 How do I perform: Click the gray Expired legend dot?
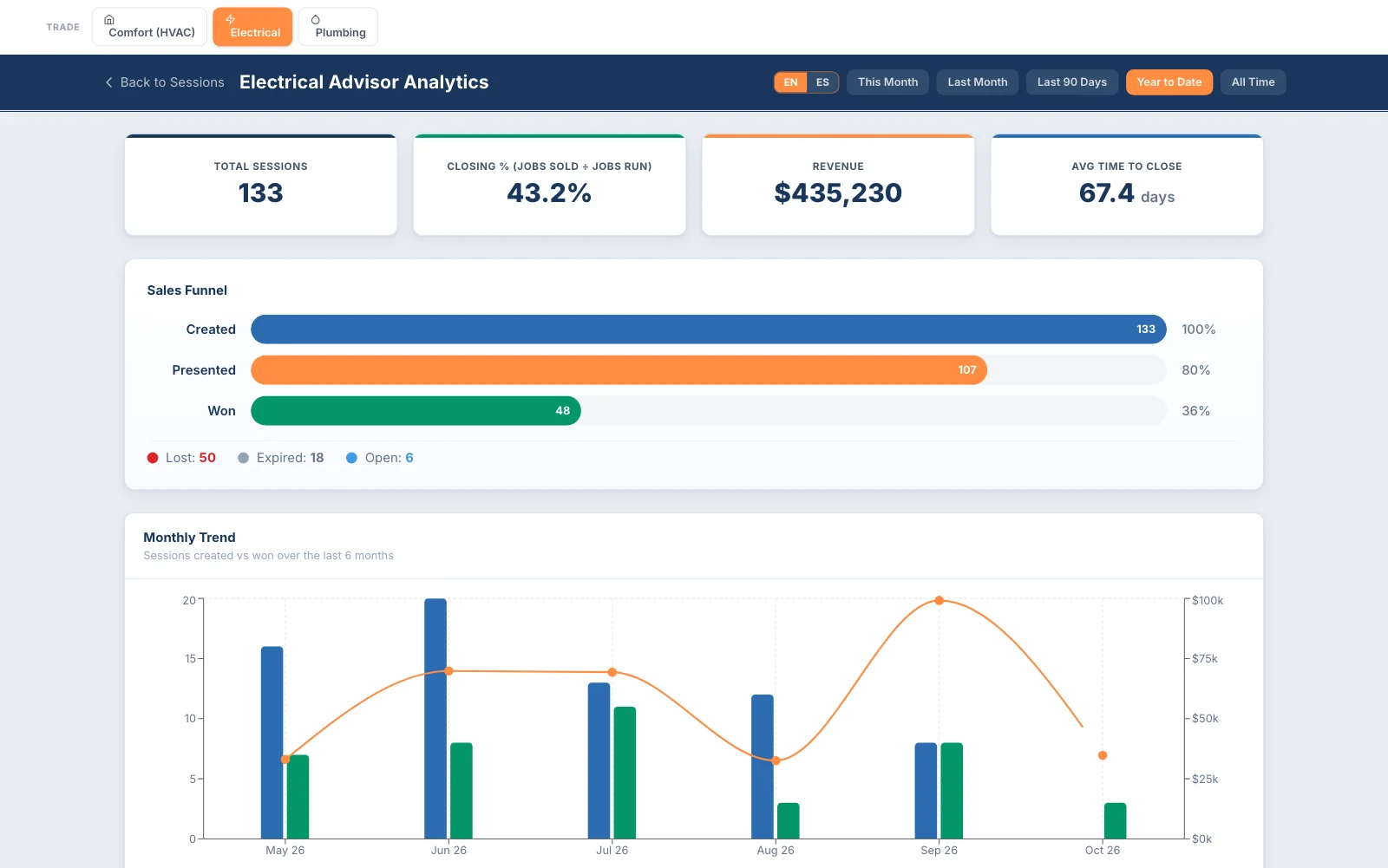(244, 458)
